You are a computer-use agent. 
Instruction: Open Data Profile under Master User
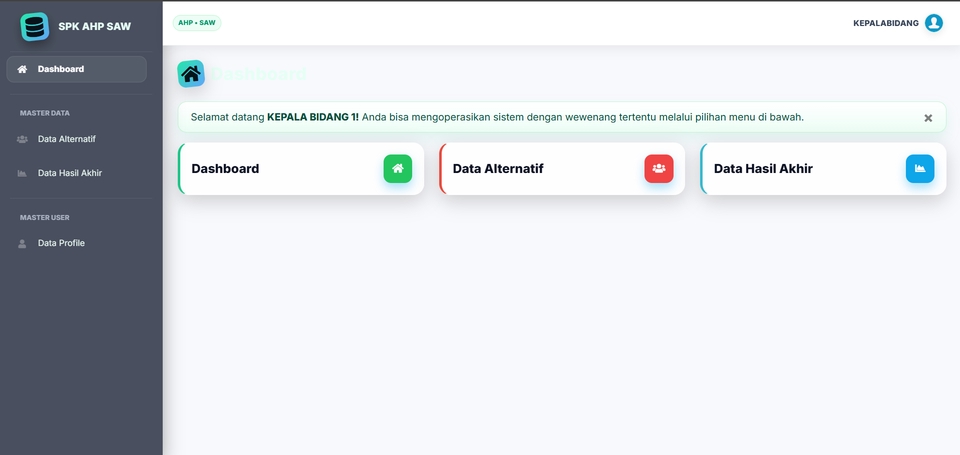click(x=61, y=243)
